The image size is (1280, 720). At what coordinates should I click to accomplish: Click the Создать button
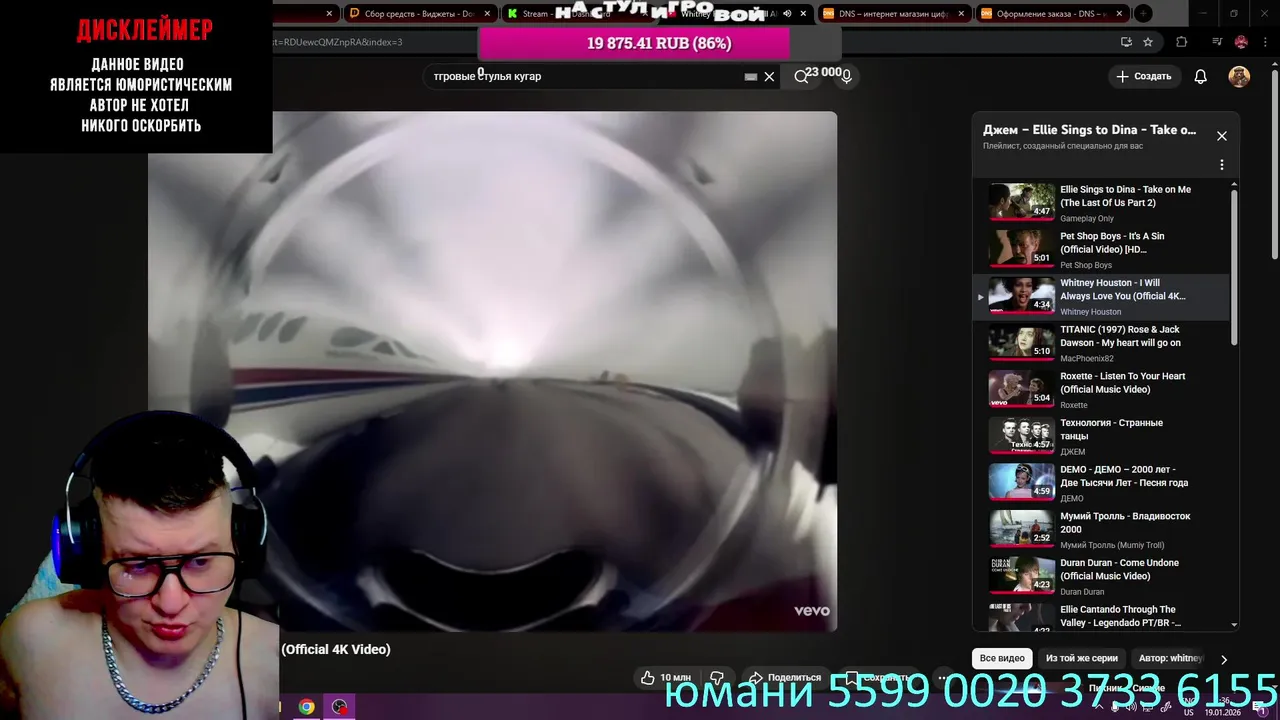[1144, 76]
